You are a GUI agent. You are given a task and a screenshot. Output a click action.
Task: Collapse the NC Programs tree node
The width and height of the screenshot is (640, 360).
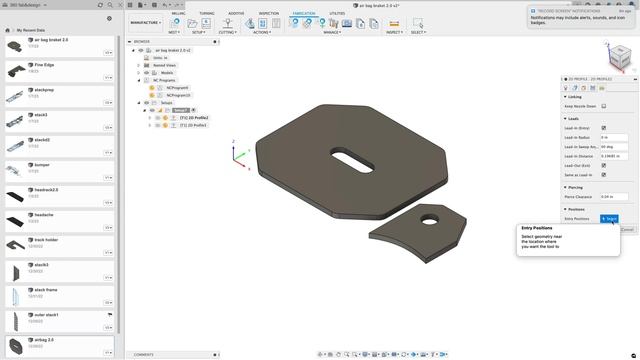click(139, 80)
